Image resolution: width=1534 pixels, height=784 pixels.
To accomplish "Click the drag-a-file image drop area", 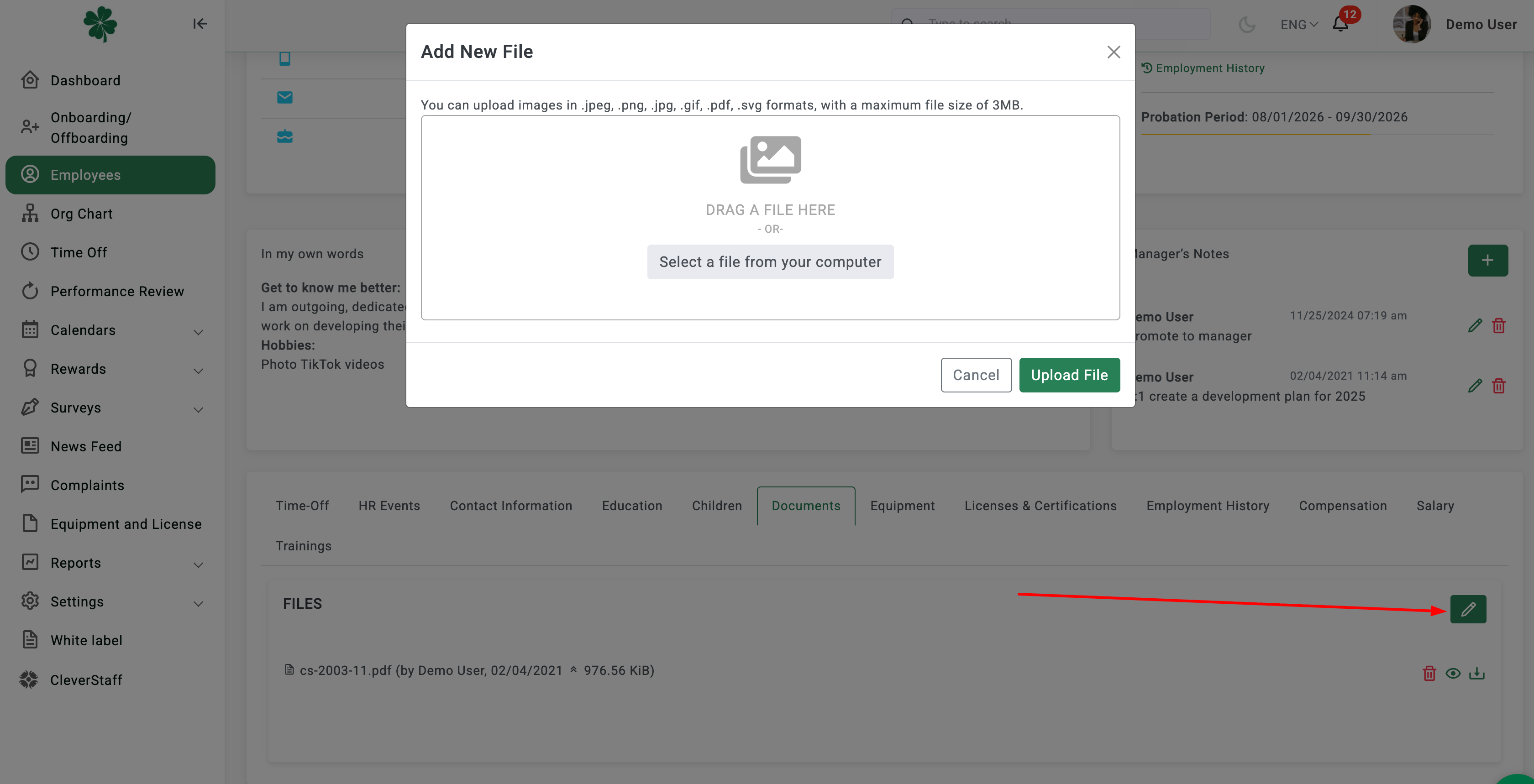I will [x=770, y=218].
